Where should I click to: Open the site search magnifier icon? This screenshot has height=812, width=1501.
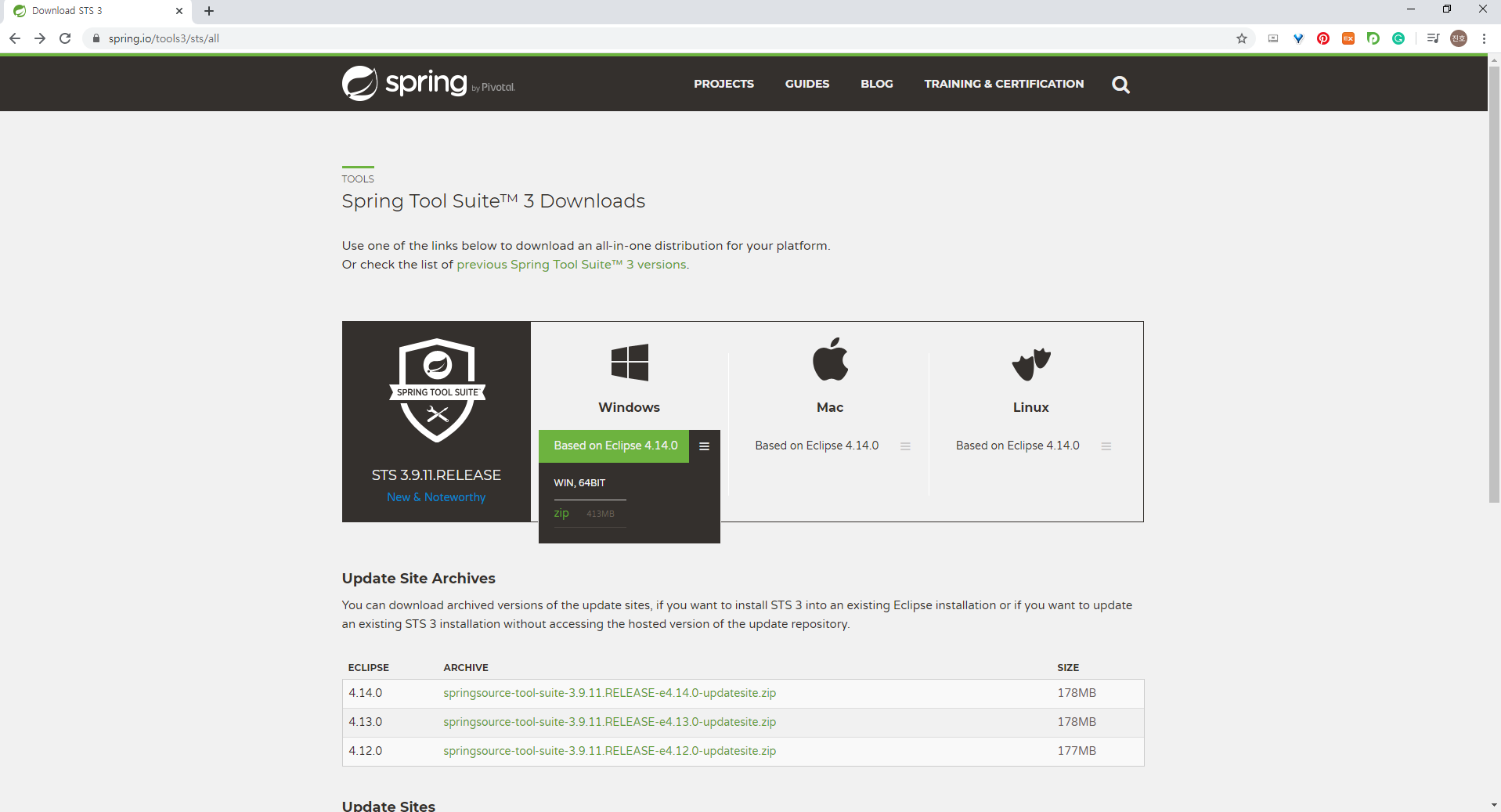[1120, 85]
